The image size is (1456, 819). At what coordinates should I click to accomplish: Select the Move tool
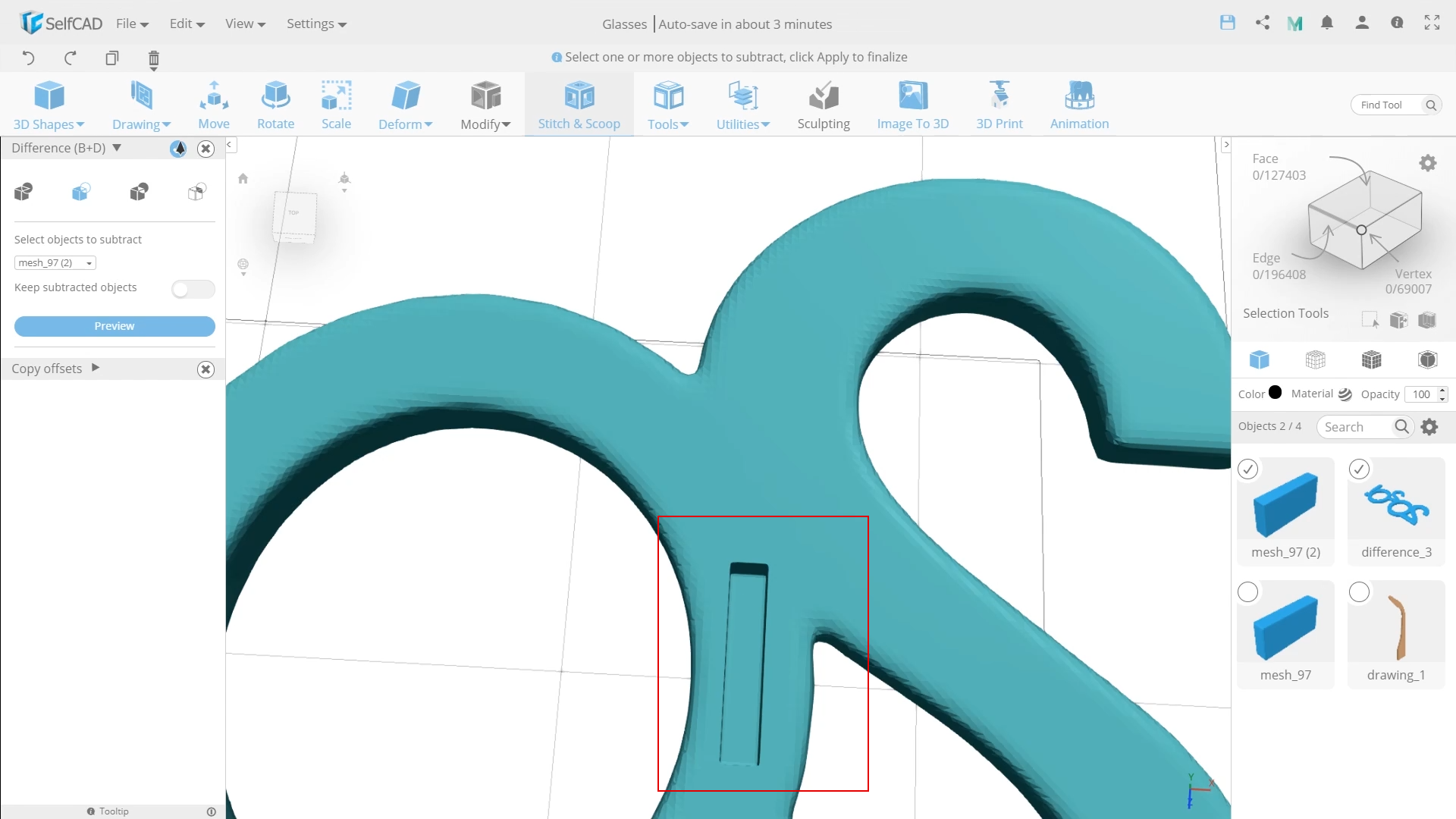(214, 105)
